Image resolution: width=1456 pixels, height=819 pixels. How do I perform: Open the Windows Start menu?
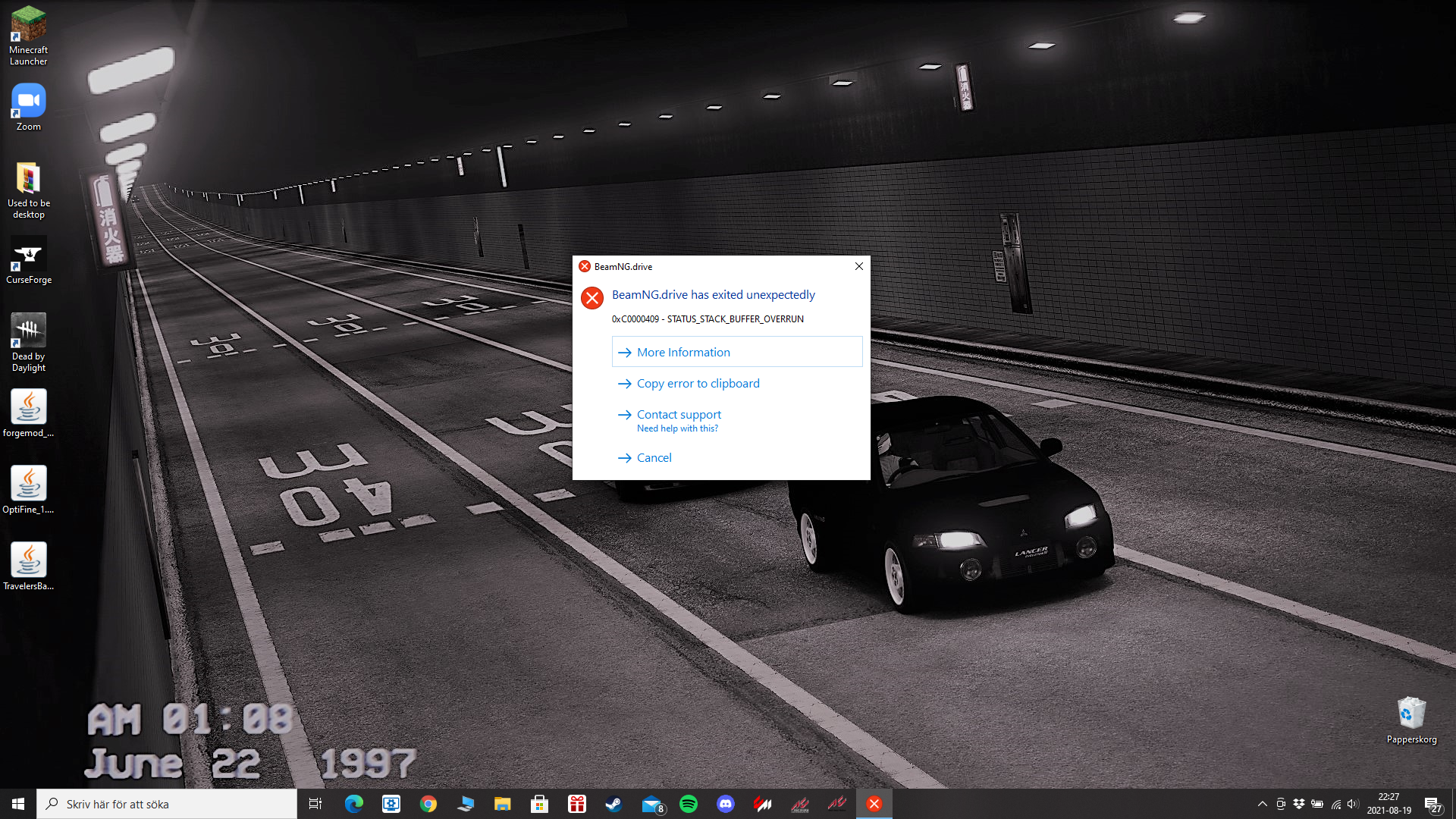pos(18,804)
